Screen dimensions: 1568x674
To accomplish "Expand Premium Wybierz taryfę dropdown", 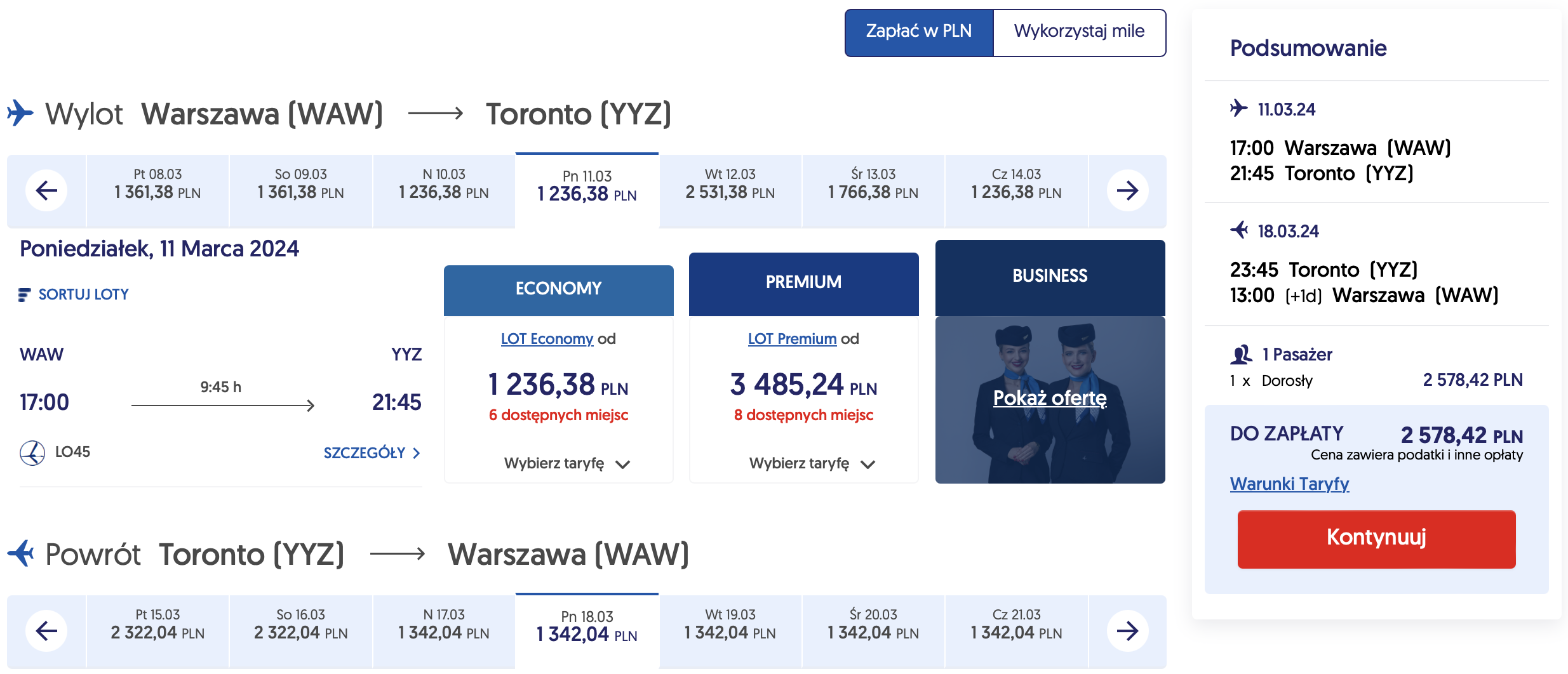I will pyautogui.click(x=812, y=464).
